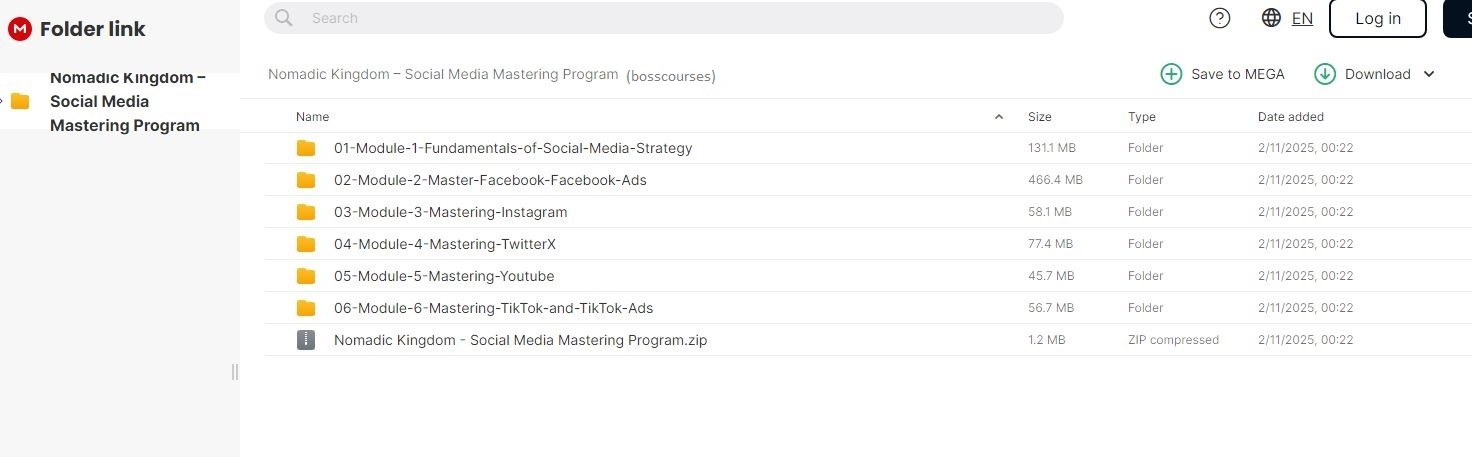The height and width of the screenshot is (457, 1472).
Task: Click the sidebar Nomadic Kingdom folder icon
Action: [x=20, y=101]
